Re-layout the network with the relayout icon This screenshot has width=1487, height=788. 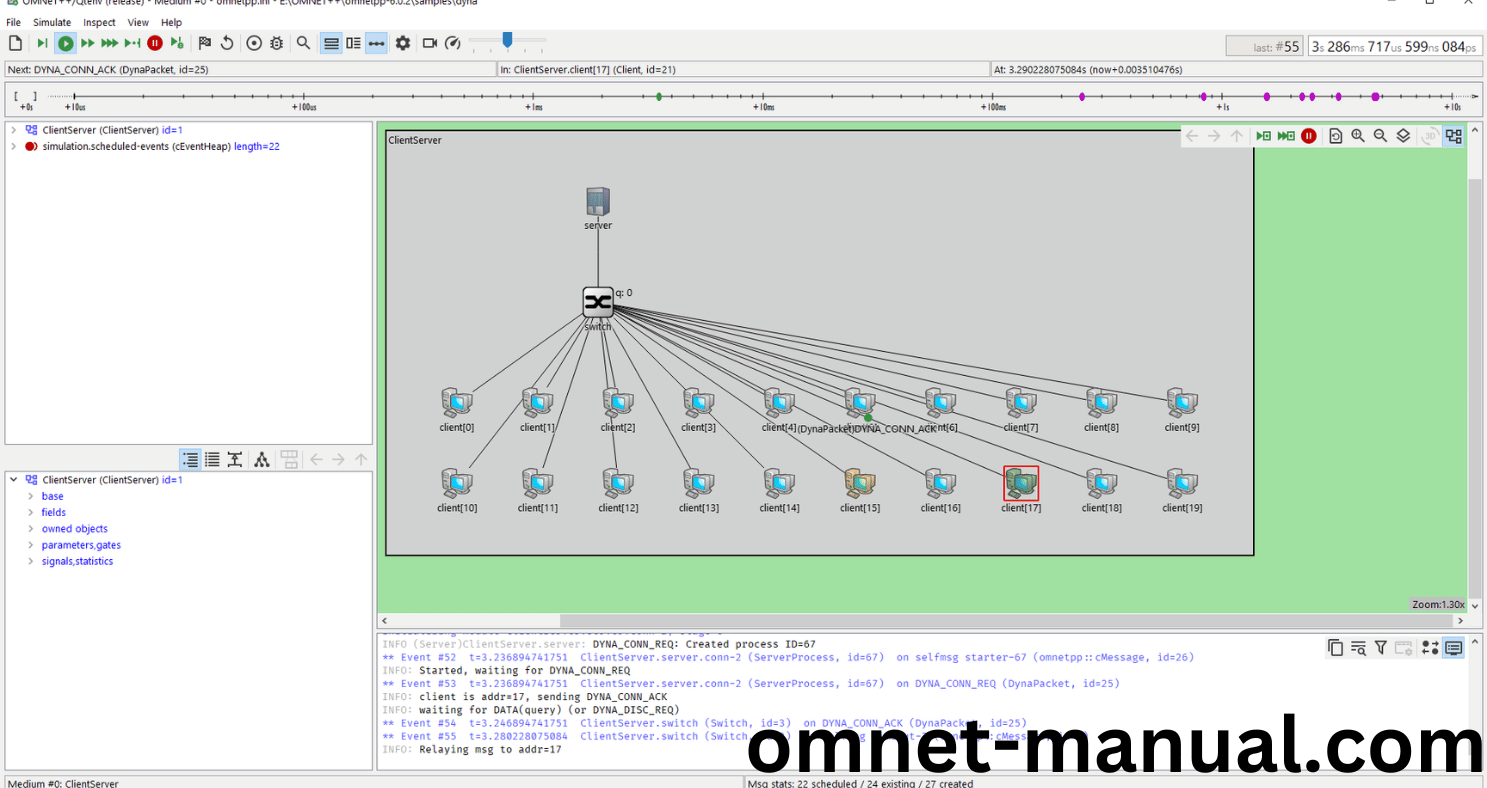1336,135
